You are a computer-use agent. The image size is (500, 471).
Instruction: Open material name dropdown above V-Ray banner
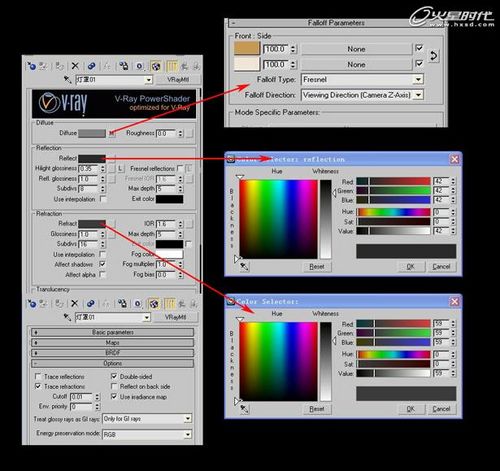[148, 80]
